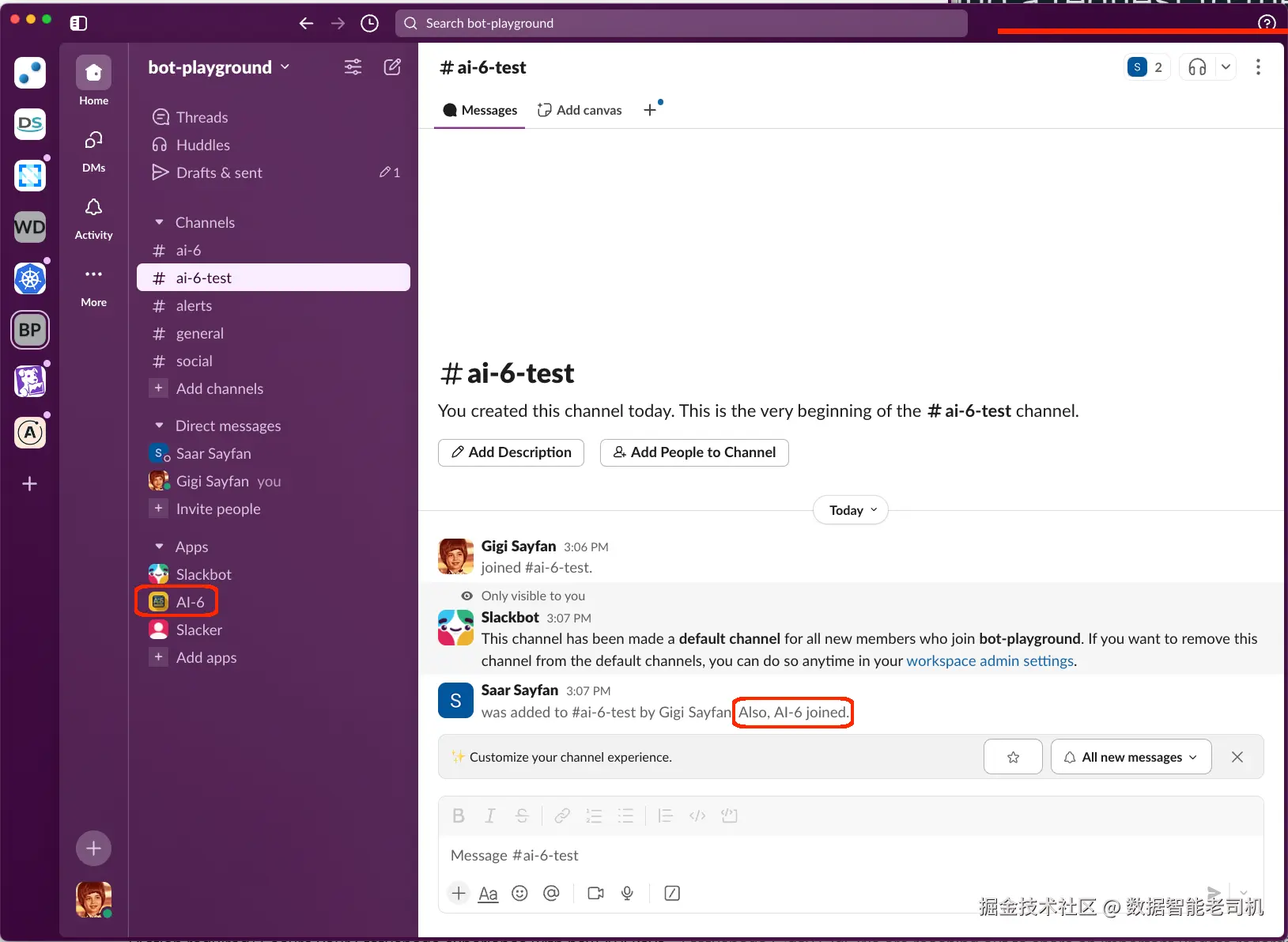The width and height of the screenshot is (1288, 942).
Task: Record a video clip
Action: point(596,893)
